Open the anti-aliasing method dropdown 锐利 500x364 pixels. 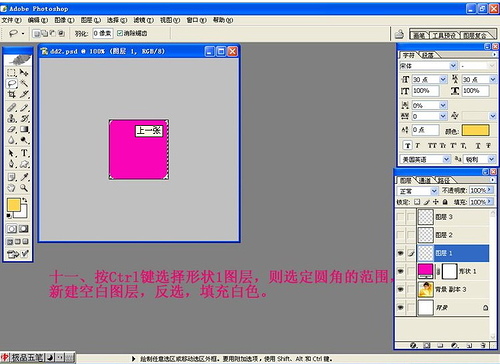coord(491,159)
